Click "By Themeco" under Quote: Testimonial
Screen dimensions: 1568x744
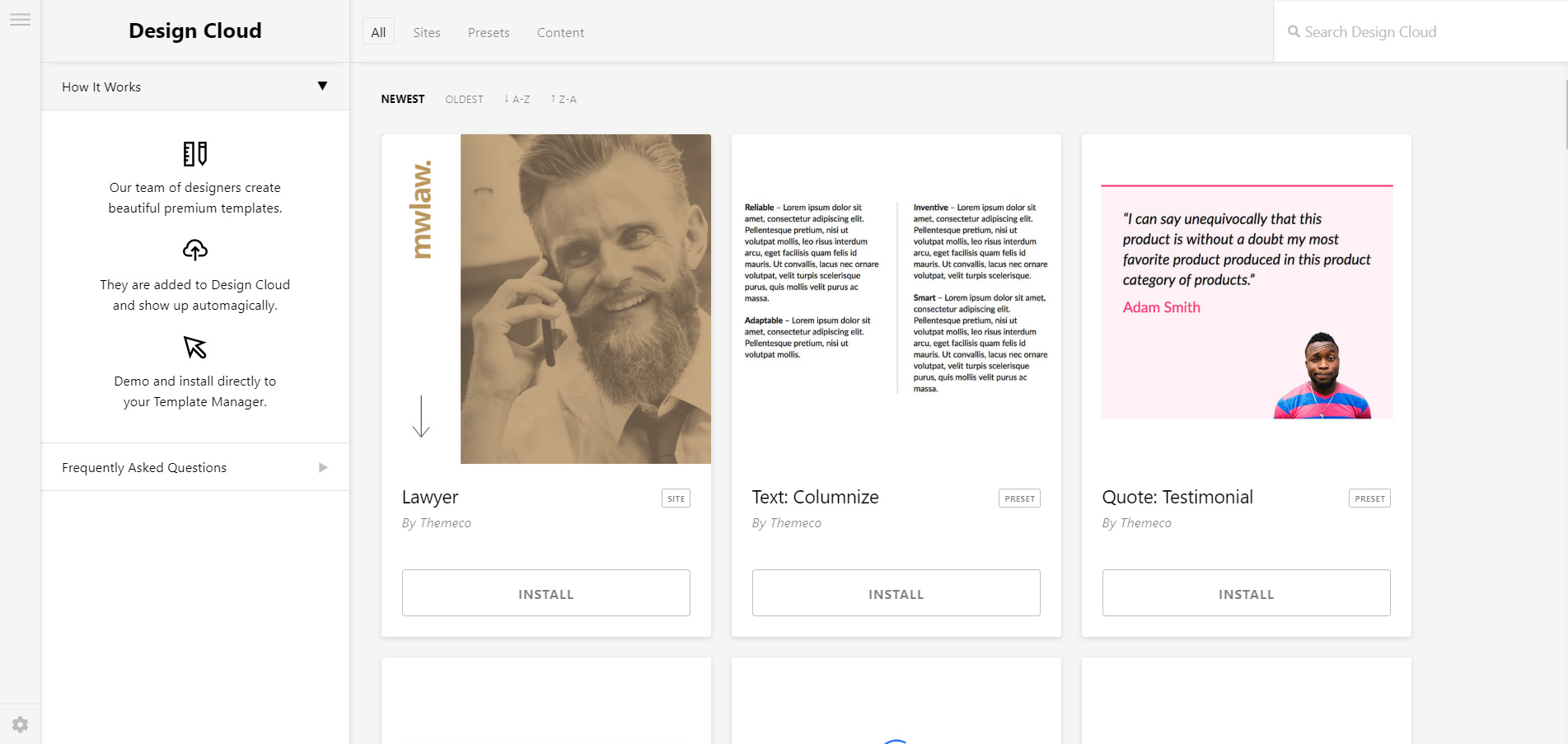(1137, 523)
